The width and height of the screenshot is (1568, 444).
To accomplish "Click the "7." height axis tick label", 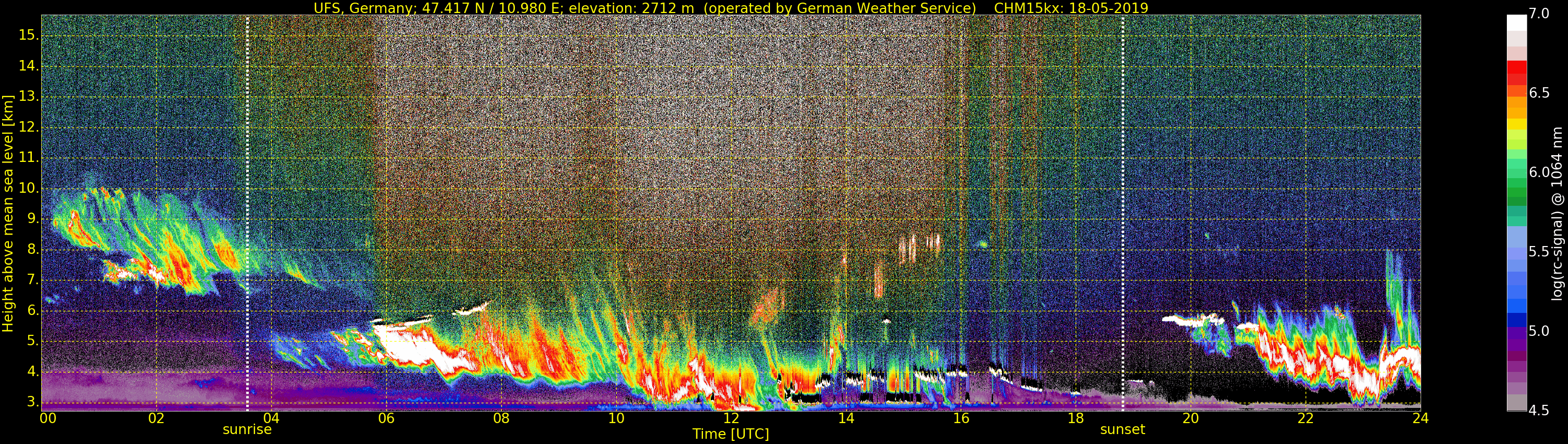I will [32, 280].
